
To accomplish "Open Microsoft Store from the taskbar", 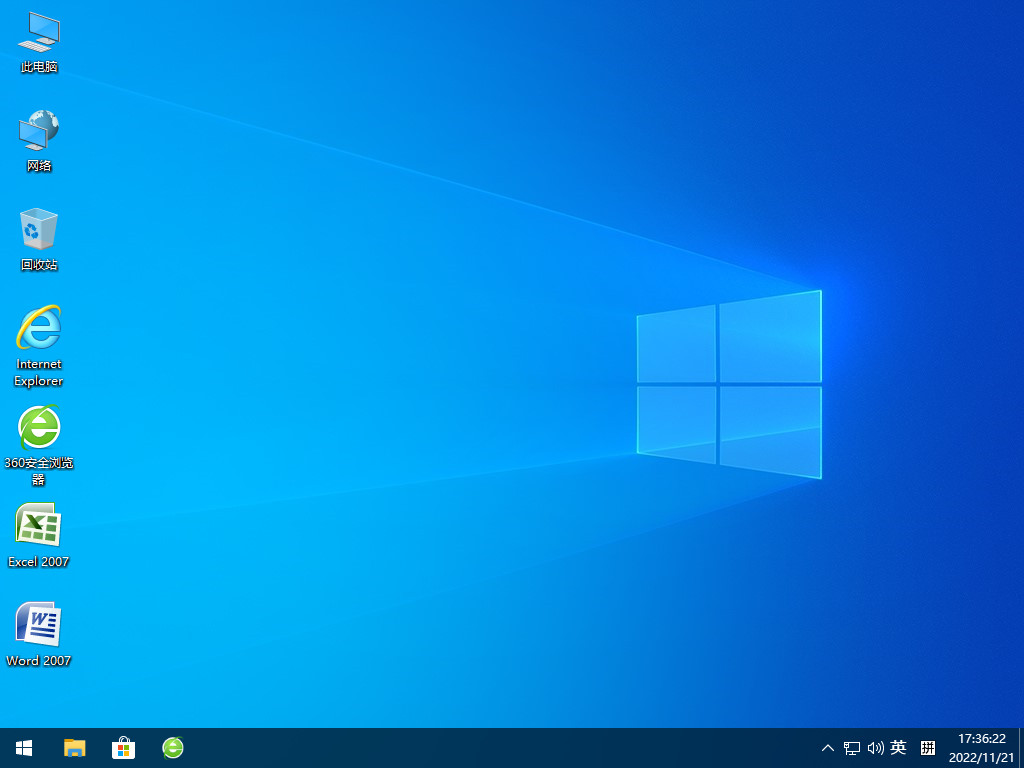I will (123, 748).
